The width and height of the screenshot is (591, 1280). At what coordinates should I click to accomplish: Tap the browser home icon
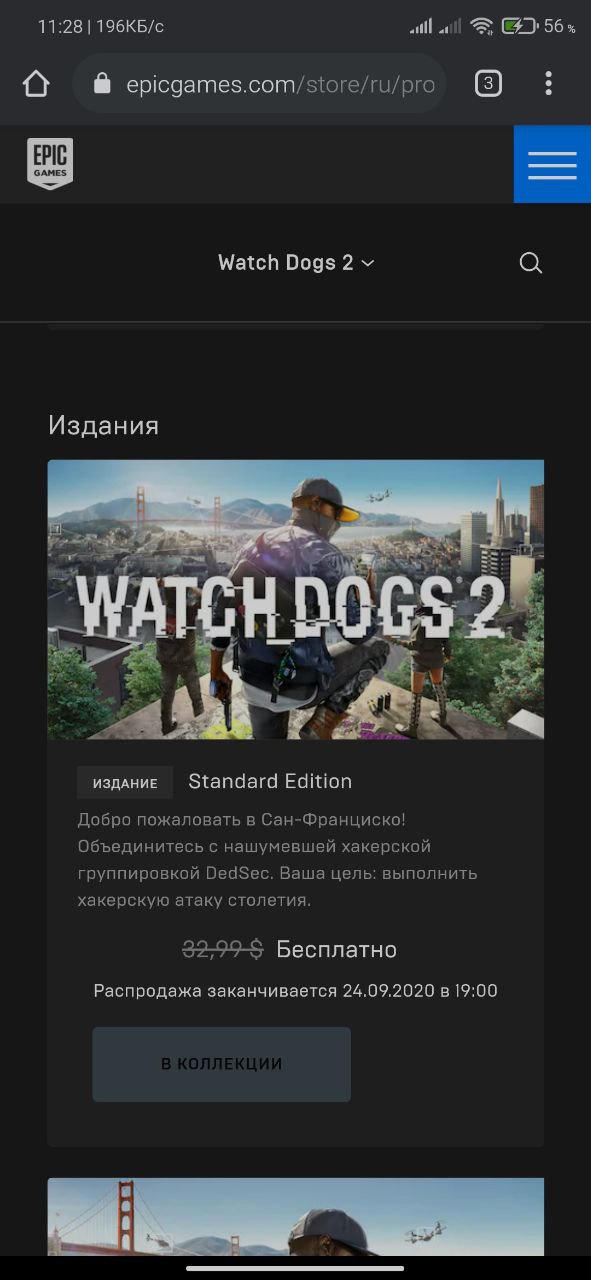pos(36,84)
